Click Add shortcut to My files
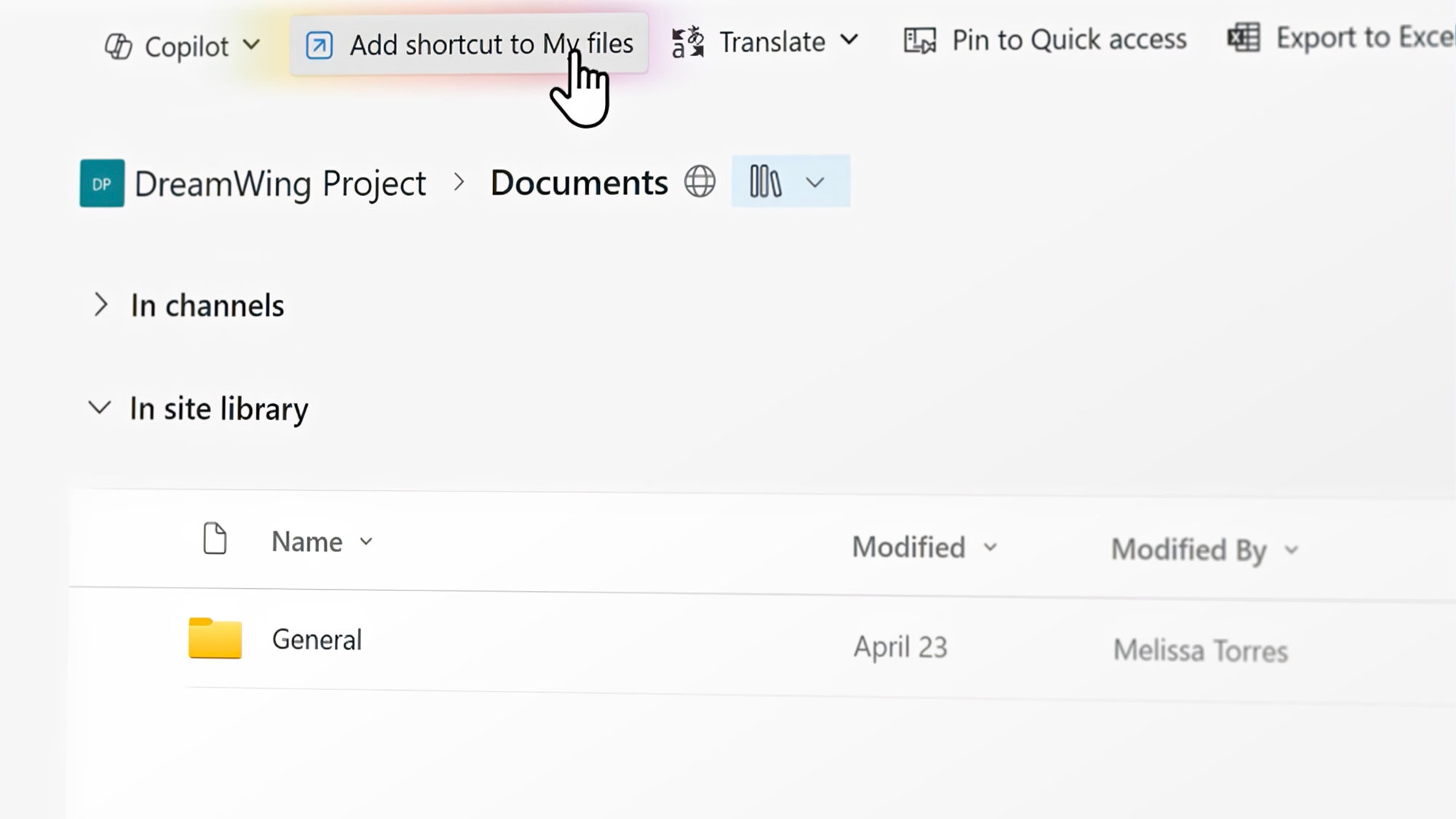This screenshot has height=819, width=1456. [x=491, y=44]
